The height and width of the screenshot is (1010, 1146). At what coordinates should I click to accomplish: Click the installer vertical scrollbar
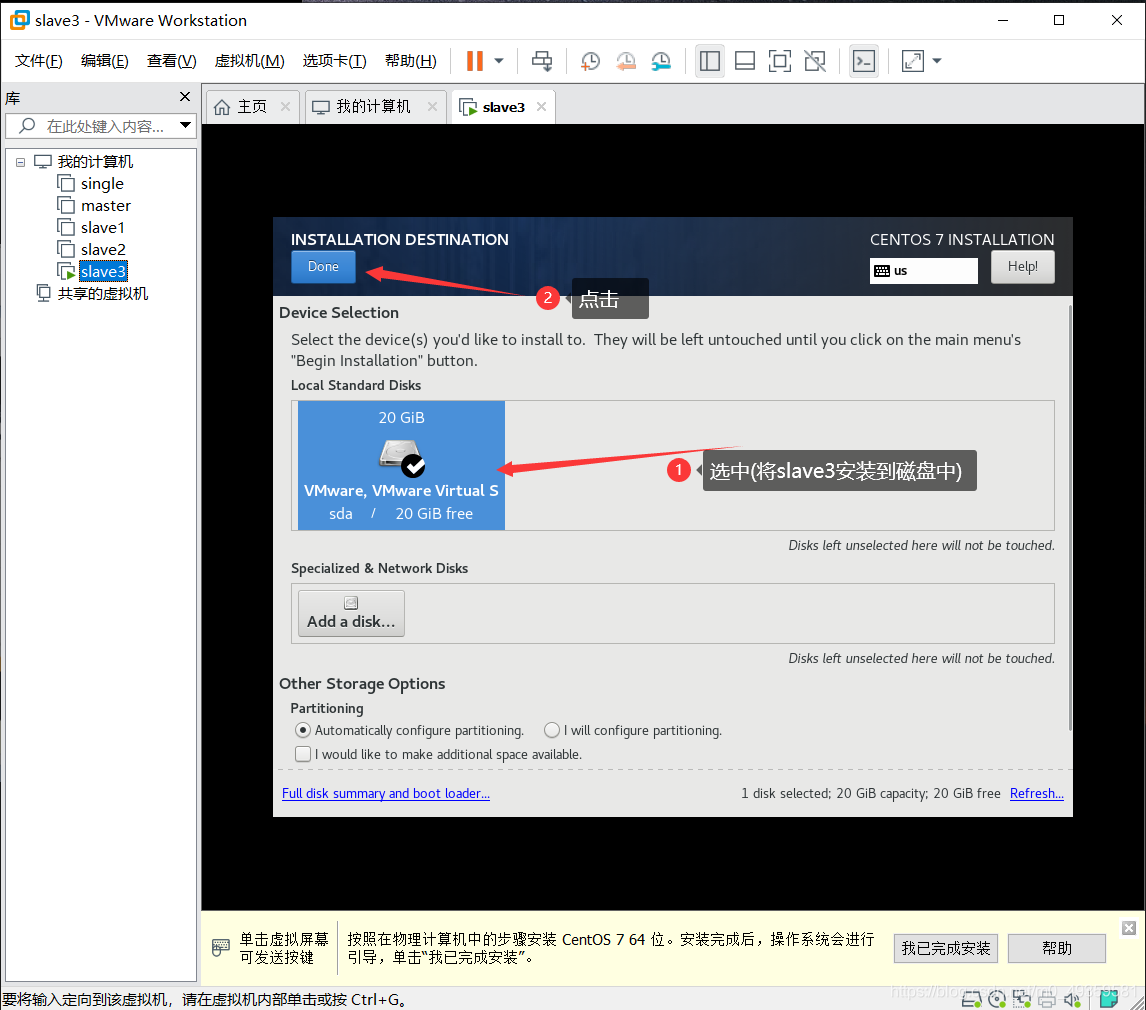pyautogui.click(x=1070, y=517)
